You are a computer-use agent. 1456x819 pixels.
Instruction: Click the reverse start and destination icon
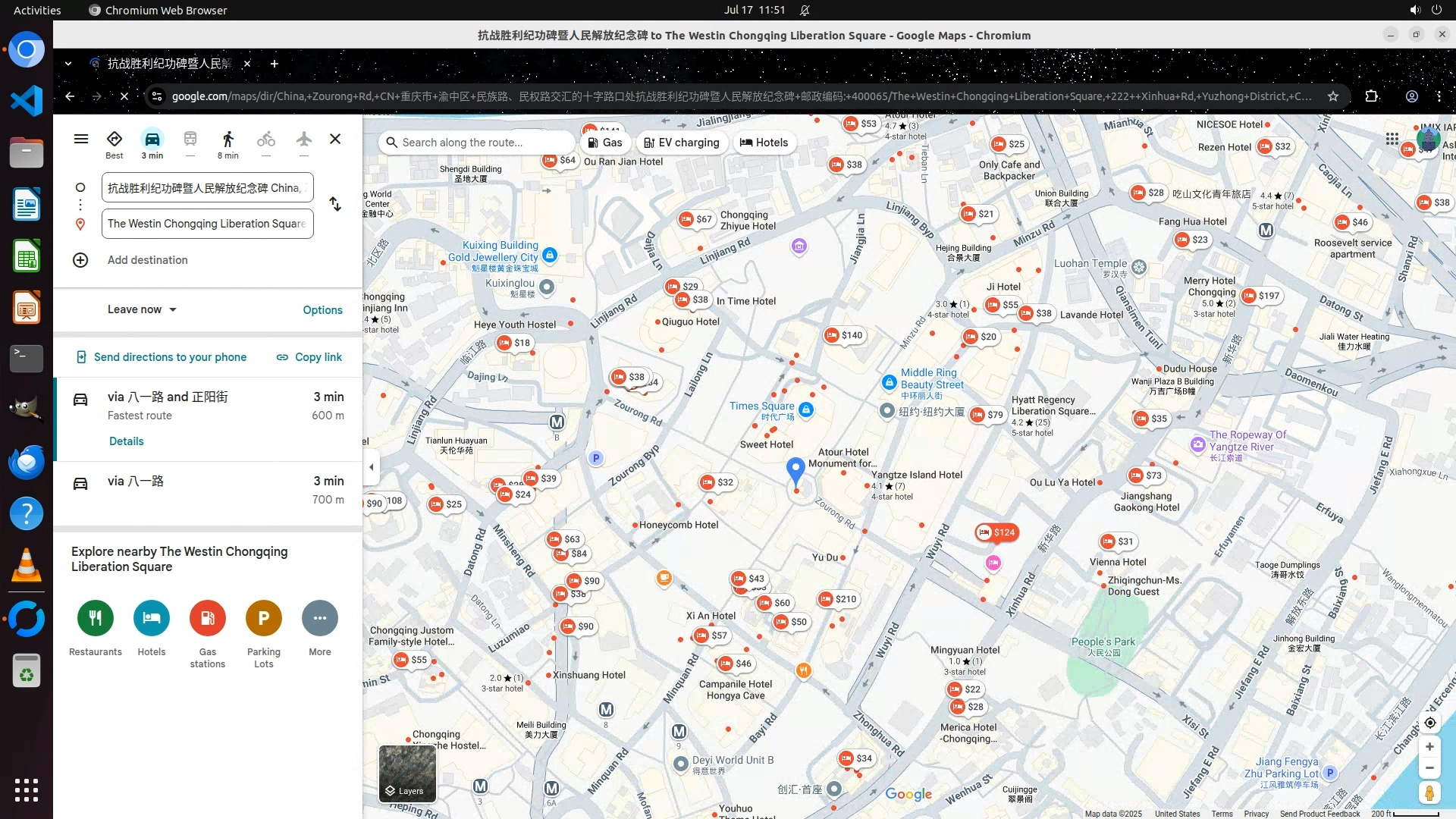point(335,205)
